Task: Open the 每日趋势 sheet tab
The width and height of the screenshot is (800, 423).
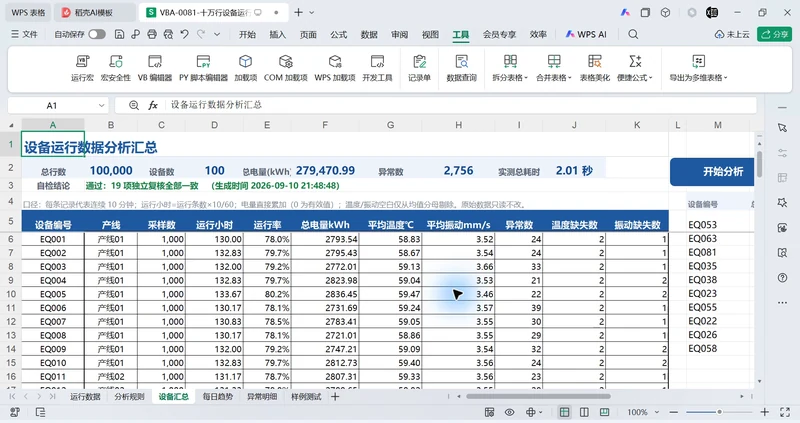Action: tap(218, 396)
